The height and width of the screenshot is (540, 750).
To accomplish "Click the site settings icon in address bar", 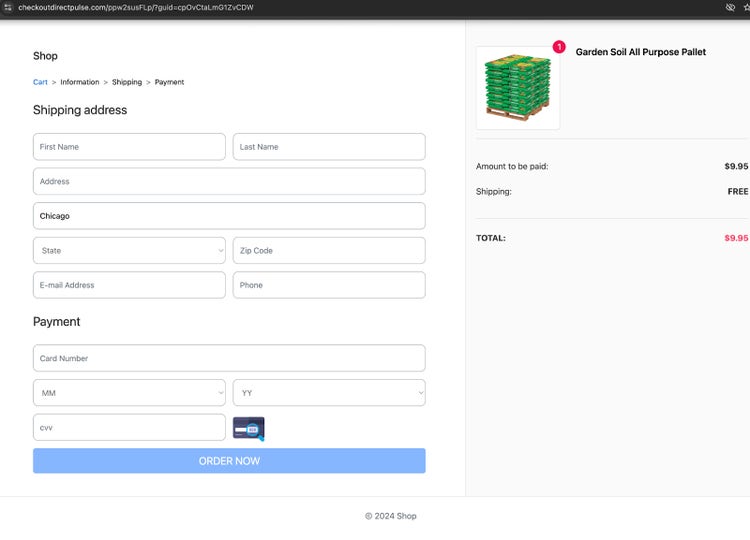I will (8, 7).
